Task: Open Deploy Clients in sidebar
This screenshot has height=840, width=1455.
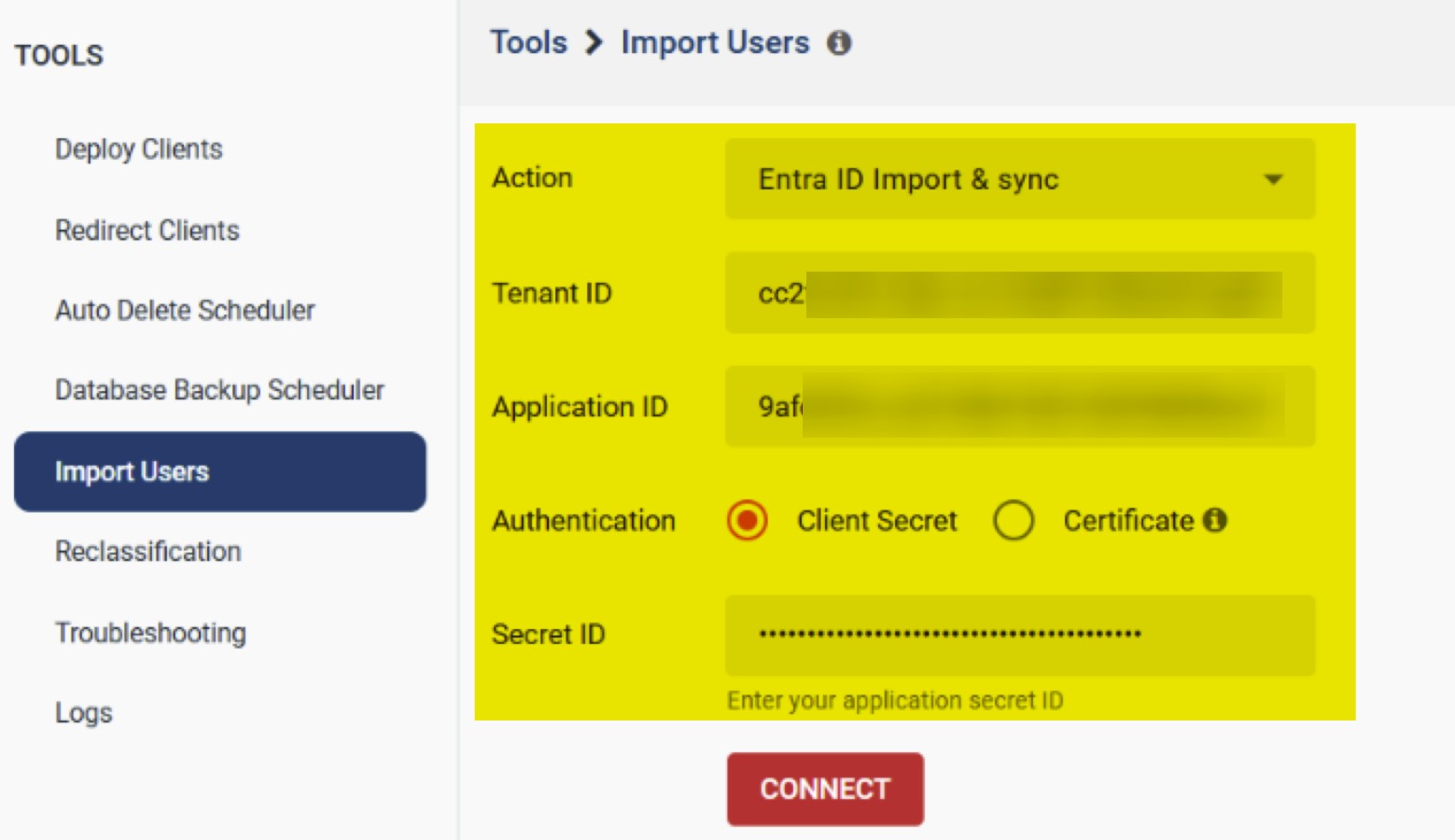Action: (139, 149)
